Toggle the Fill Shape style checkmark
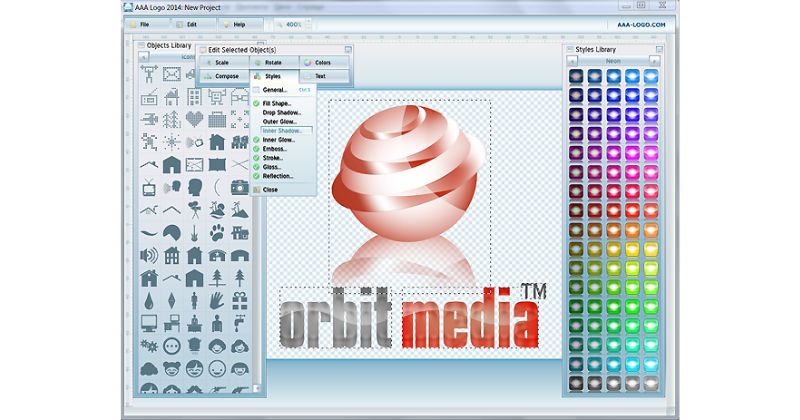This screenshot has height=420, width=800. [257, 104]
